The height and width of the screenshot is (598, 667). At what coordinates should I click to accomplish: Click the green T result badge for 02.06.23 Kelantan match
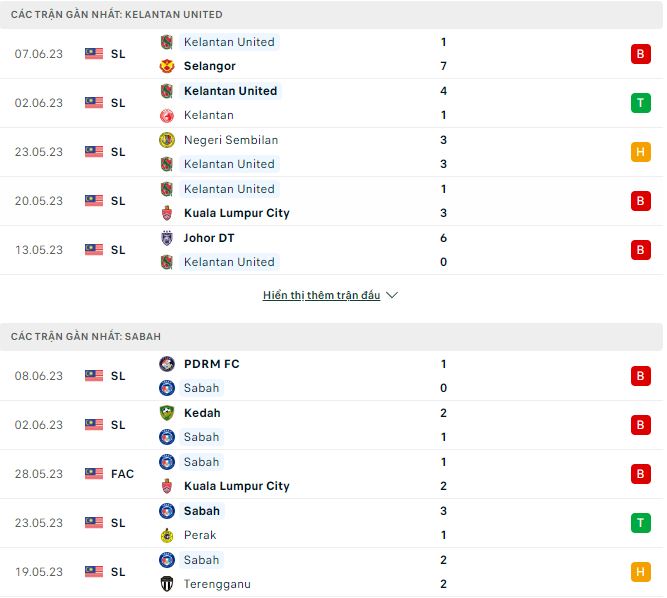[640, 103]
